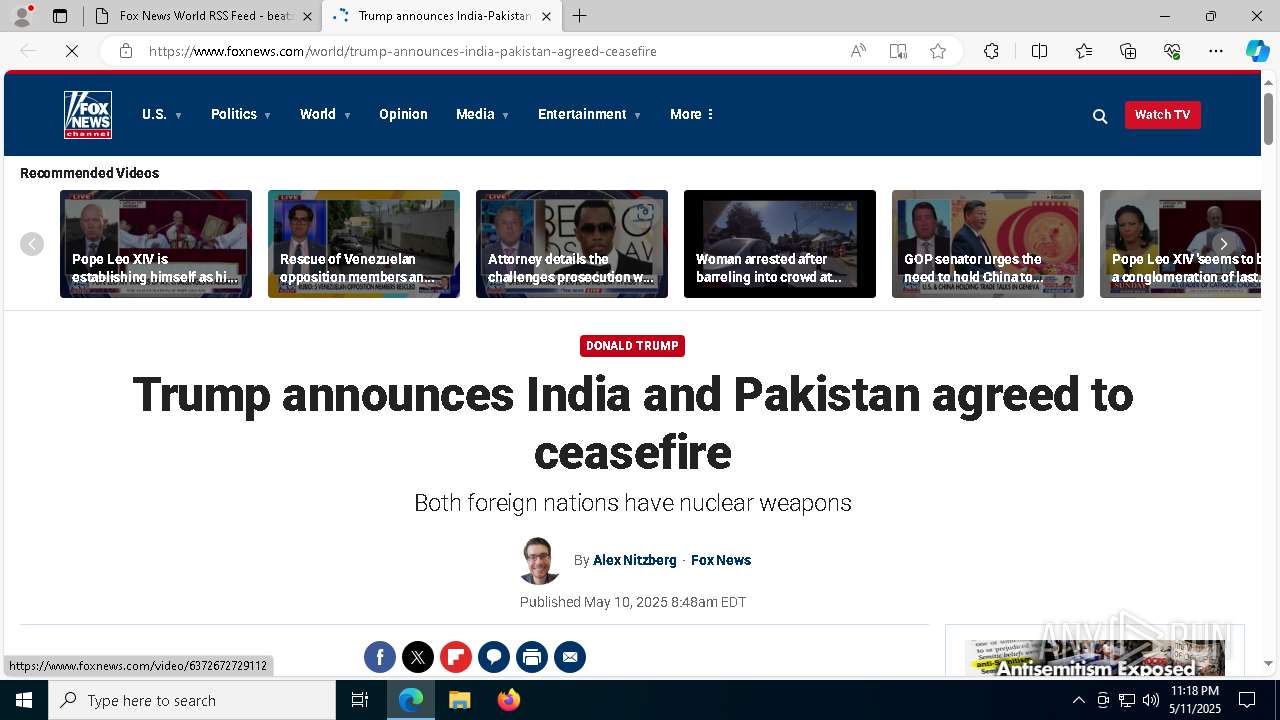Activate Read aloud in address bar
This screenshot has width=1280, height=720.
858,51
